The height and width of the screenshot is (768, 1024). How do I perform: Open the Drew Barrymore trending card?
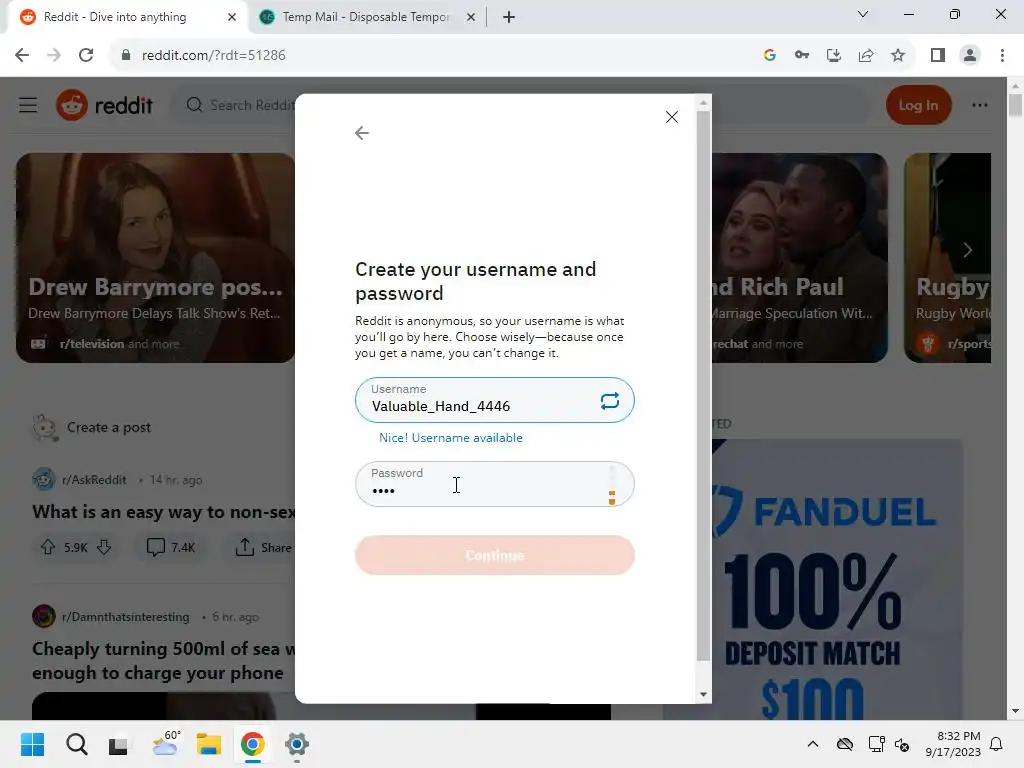155,258
